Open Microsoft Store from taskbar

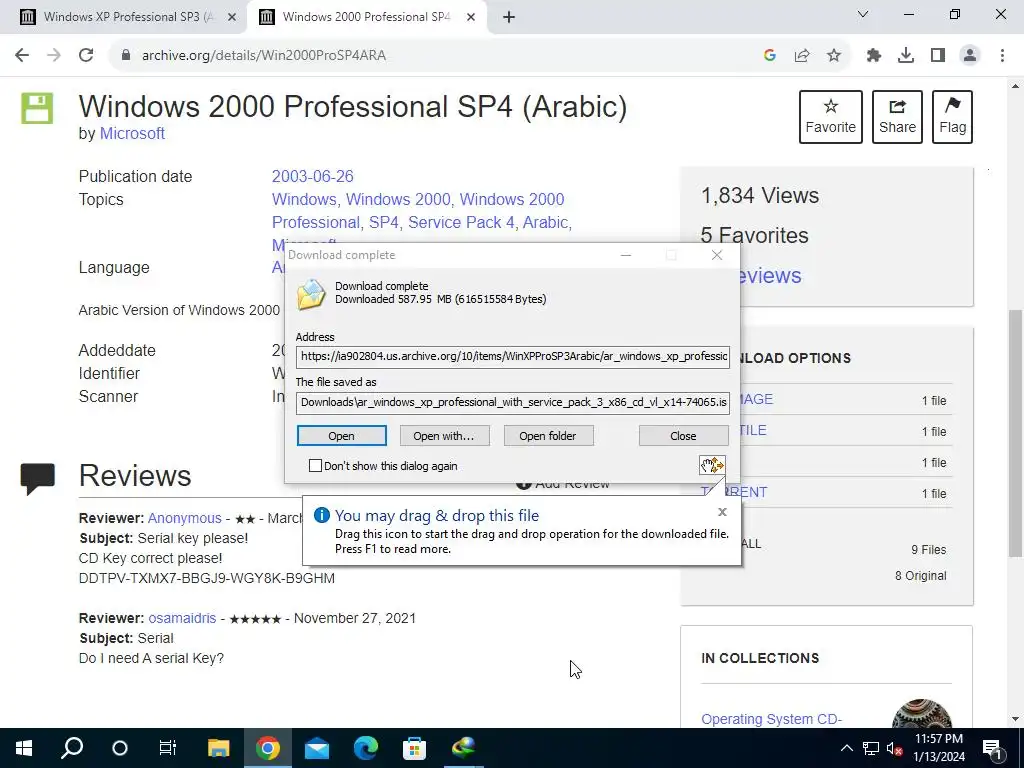click(x=415, y=748)
